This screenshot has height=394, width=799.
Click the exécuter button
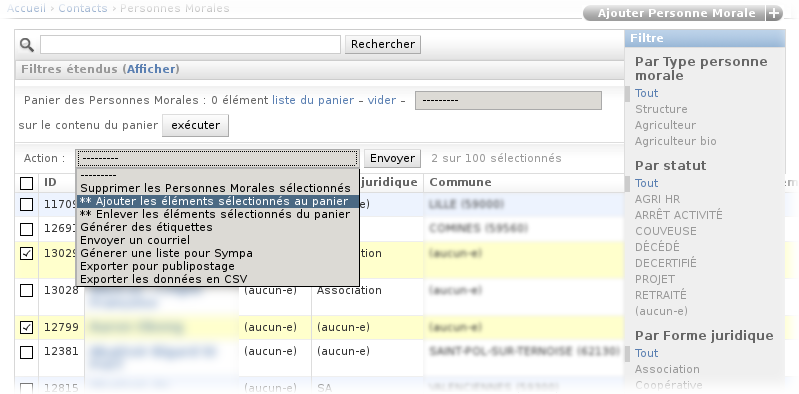click(196, 125)
